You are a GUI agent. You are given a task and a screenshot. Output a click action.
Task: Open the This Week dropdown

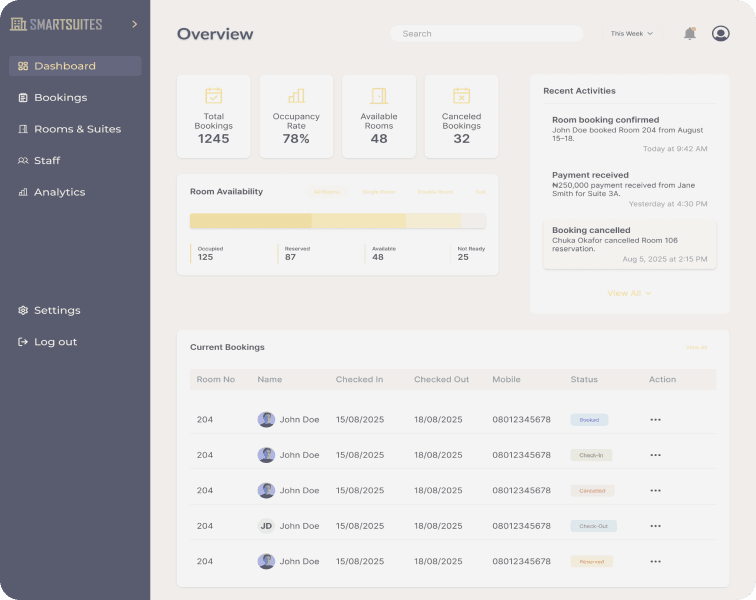[x=631, y=34]
